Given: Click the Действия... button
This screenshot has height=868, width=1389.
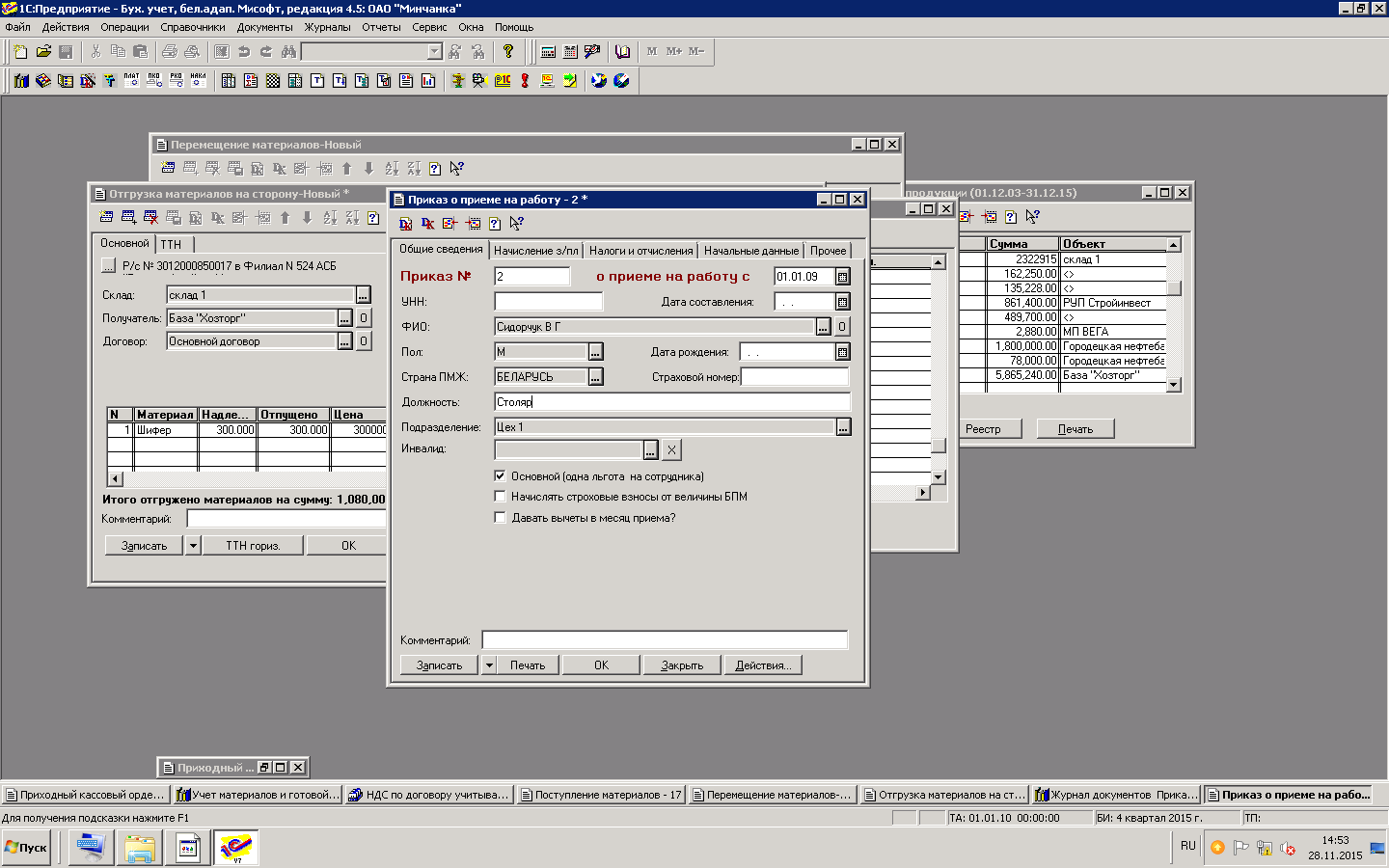Looking at the screenshot, I should click(763, 665).
